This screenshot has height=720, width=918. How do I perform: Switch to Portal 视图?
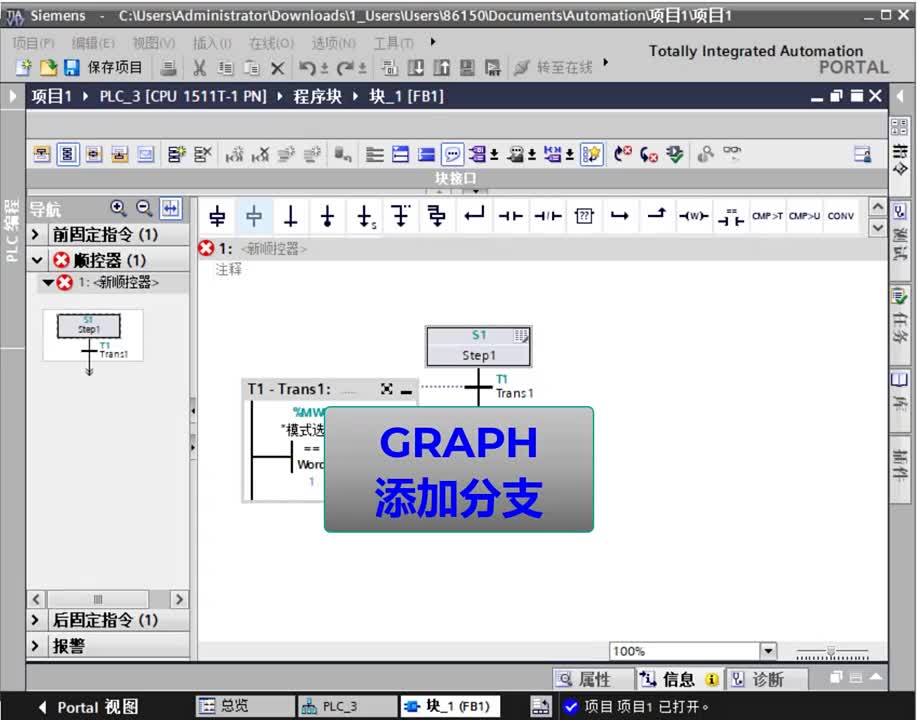(x=90, y=707)
